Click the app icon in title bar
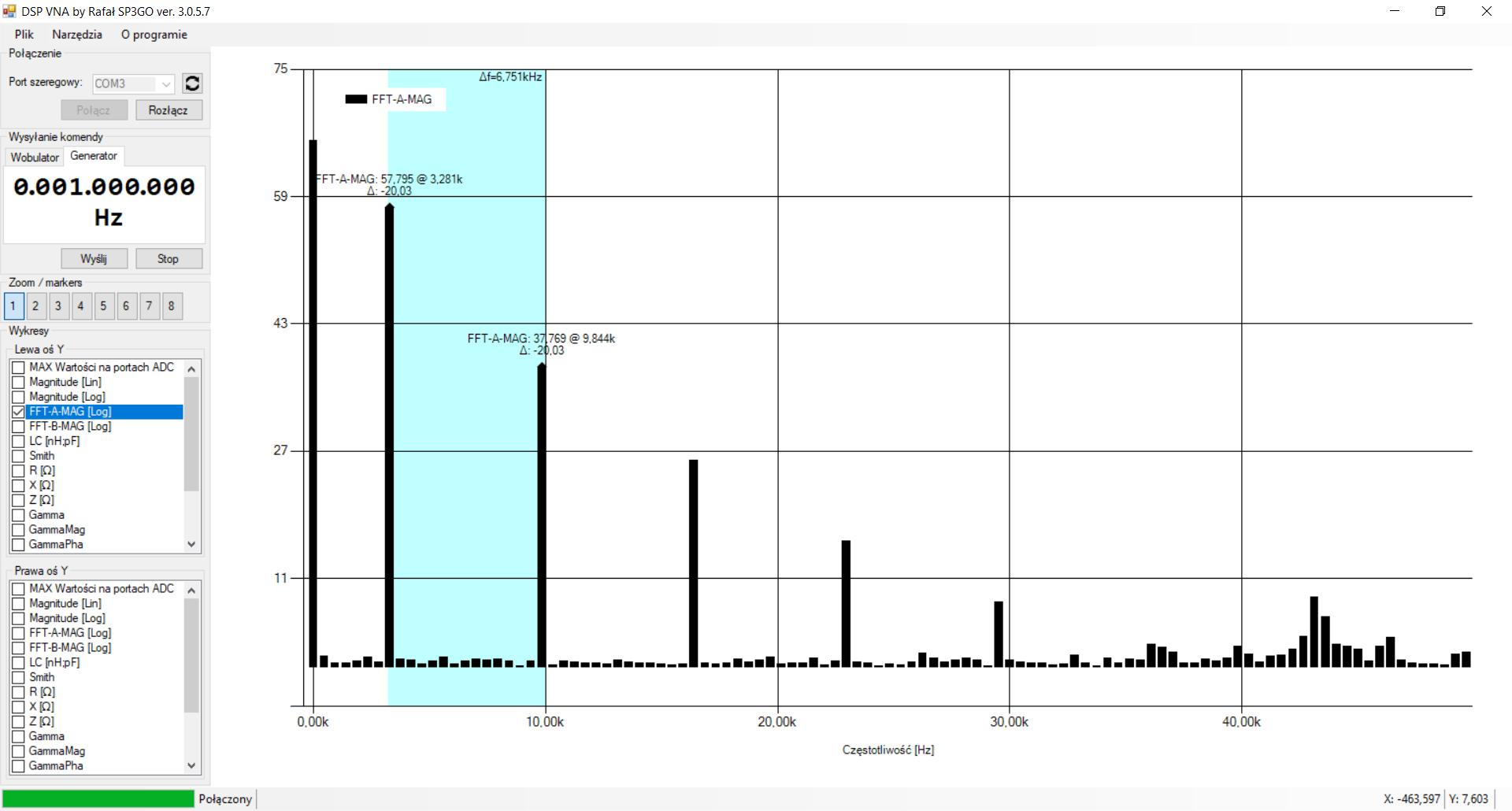Screen dimensions: 1512x811 [9, 11]
